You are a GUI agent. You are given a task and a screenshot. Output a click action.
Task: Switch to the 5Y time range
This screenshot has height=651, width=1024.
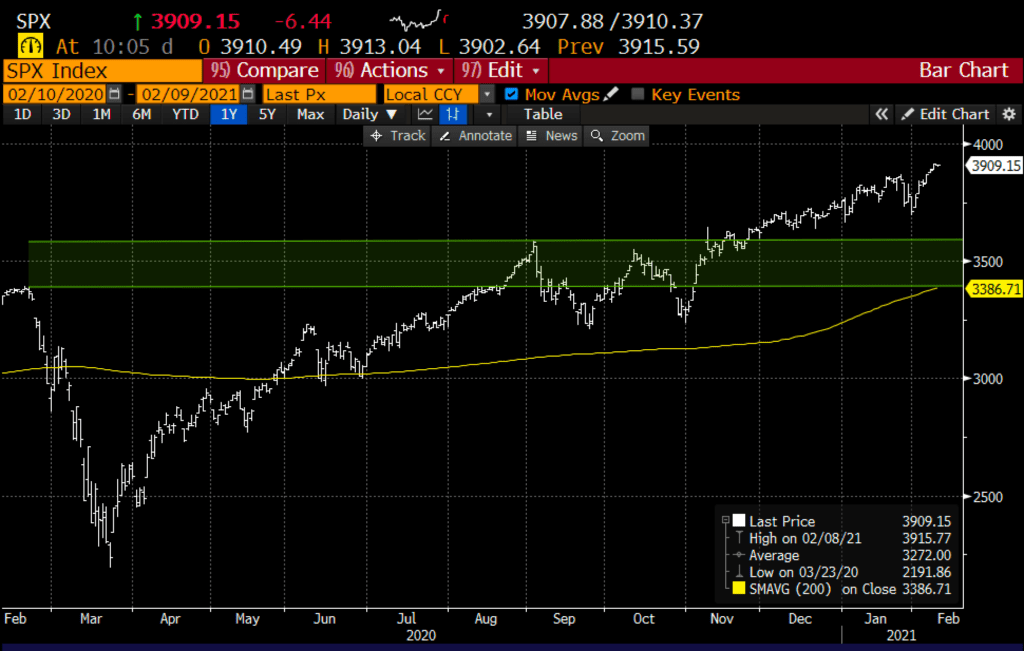[267, 114]
